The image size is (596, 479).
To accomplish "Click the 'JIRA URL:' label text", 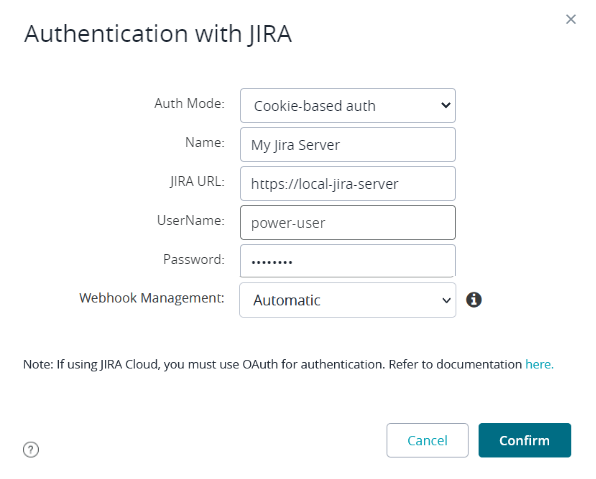I will pyautogui.click(x=197, y=181).
